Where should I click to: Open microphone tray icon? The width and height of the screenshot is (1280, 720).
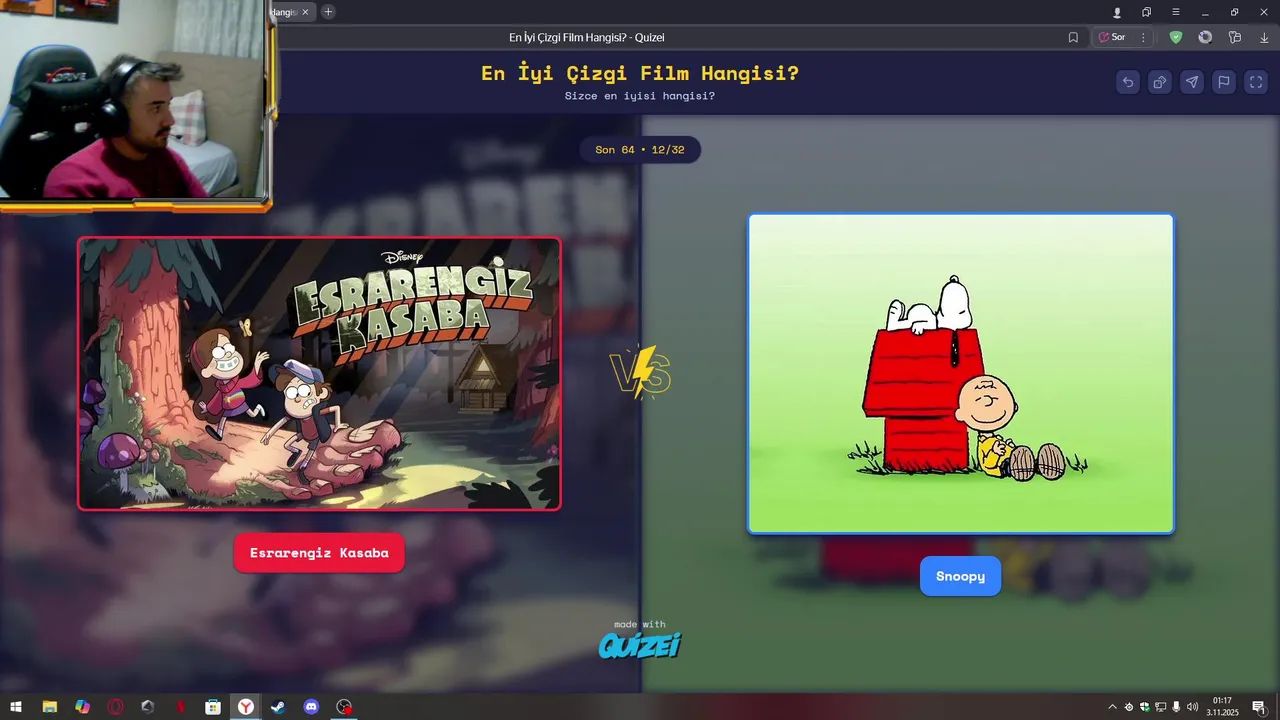pyautogui.click(x=1176, y=707)
